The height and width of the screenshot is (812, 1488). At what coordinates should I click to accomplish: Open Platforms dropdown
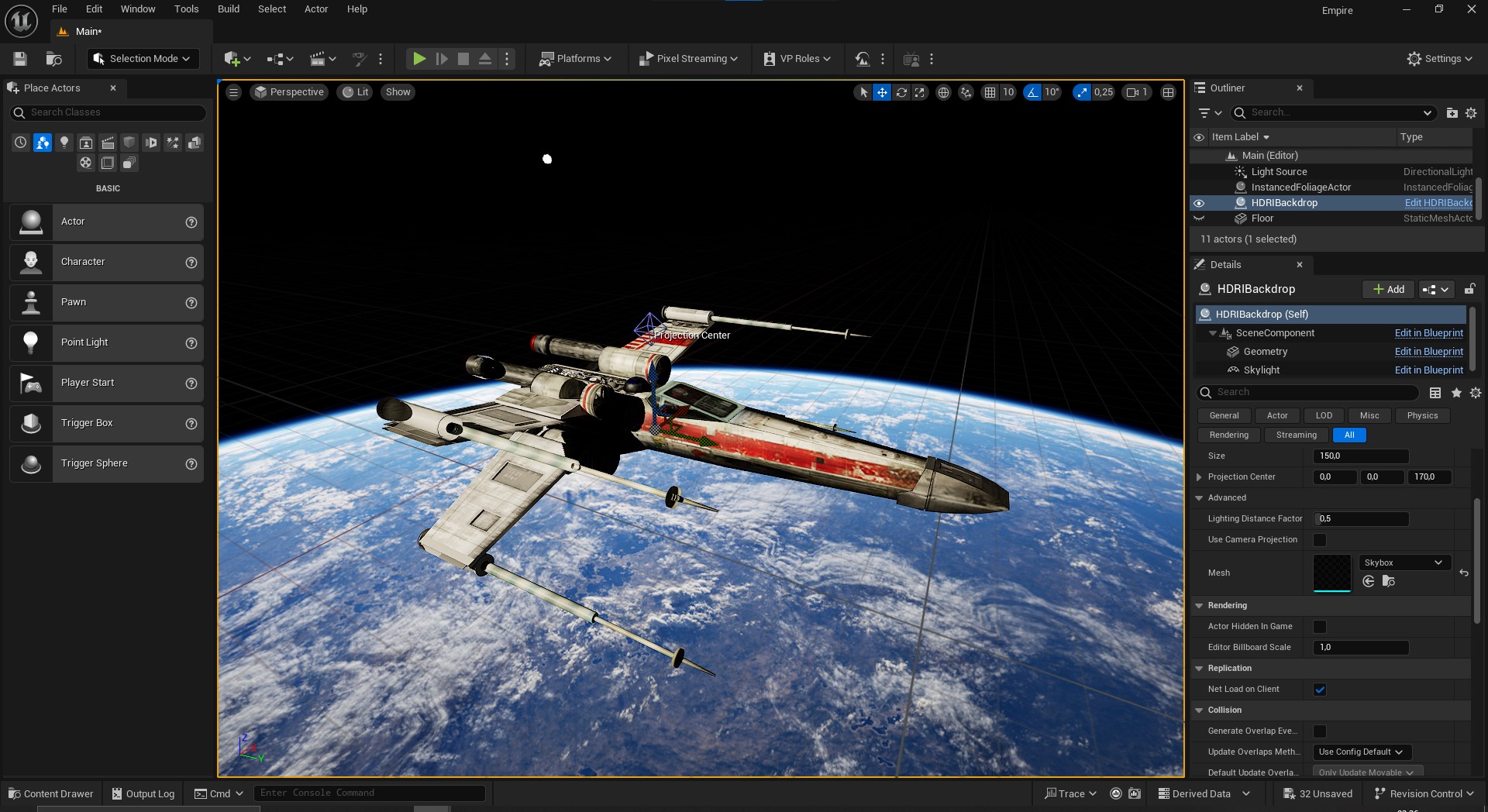coord(575,59)
